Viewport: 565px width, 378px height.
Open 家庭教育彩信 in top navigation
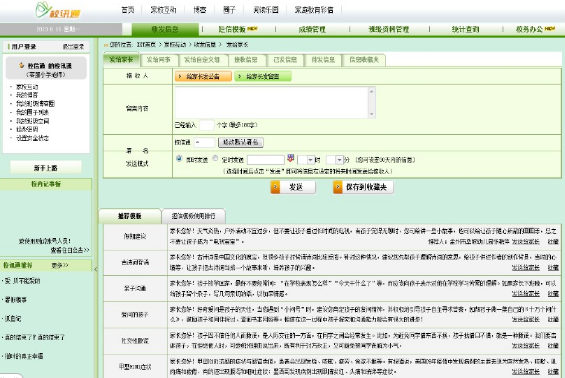click(314, 10)
